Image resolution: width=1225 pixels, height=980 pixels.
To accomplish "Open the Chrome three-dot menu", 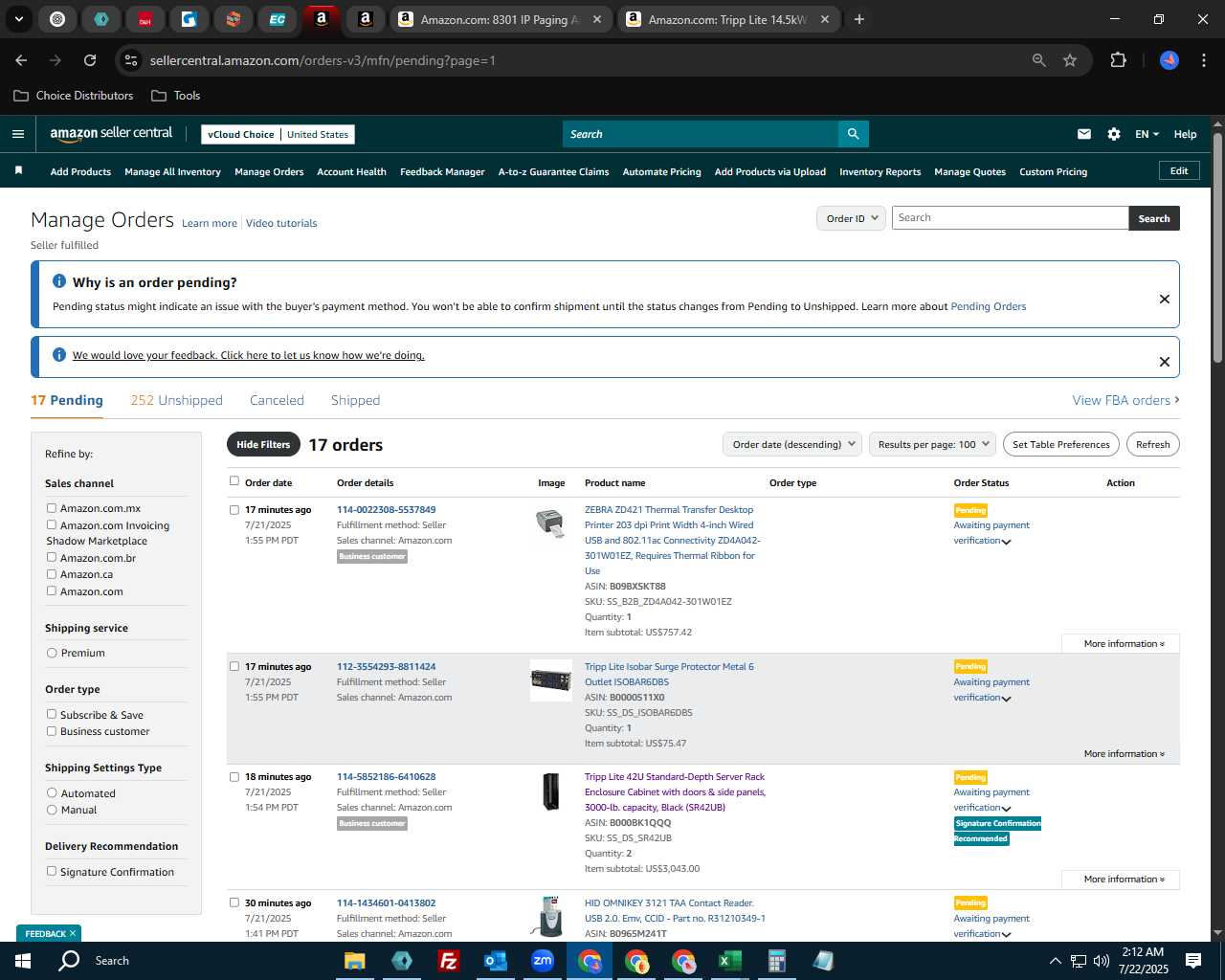I will [1202, 60].
